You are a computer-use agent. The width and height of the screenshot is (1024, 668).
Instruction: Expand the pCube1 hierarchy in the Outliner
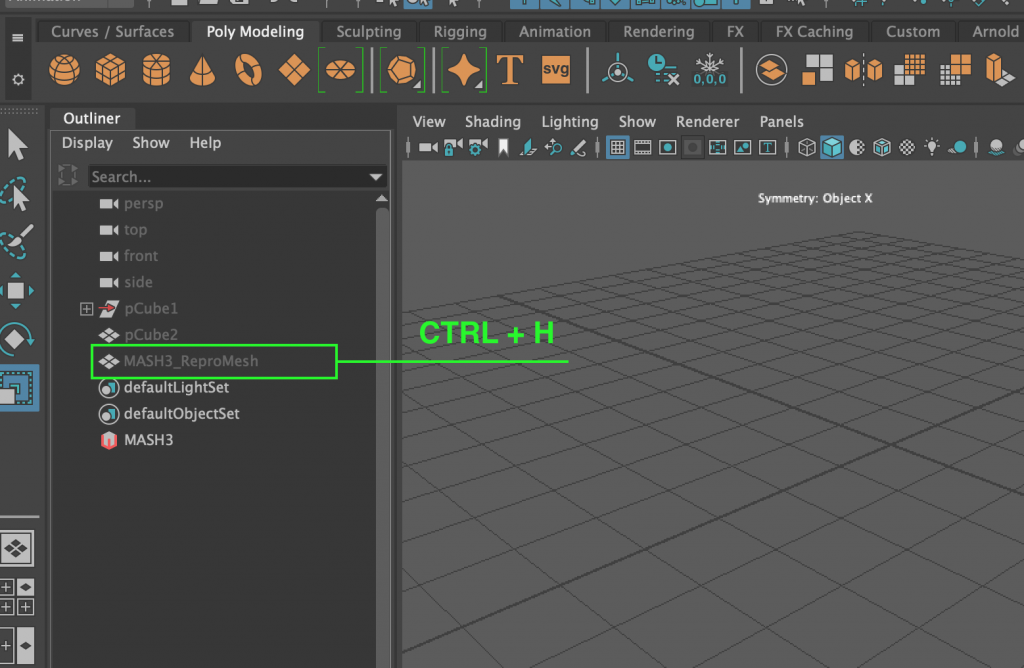pyautogui.click(x=87, y=308)
